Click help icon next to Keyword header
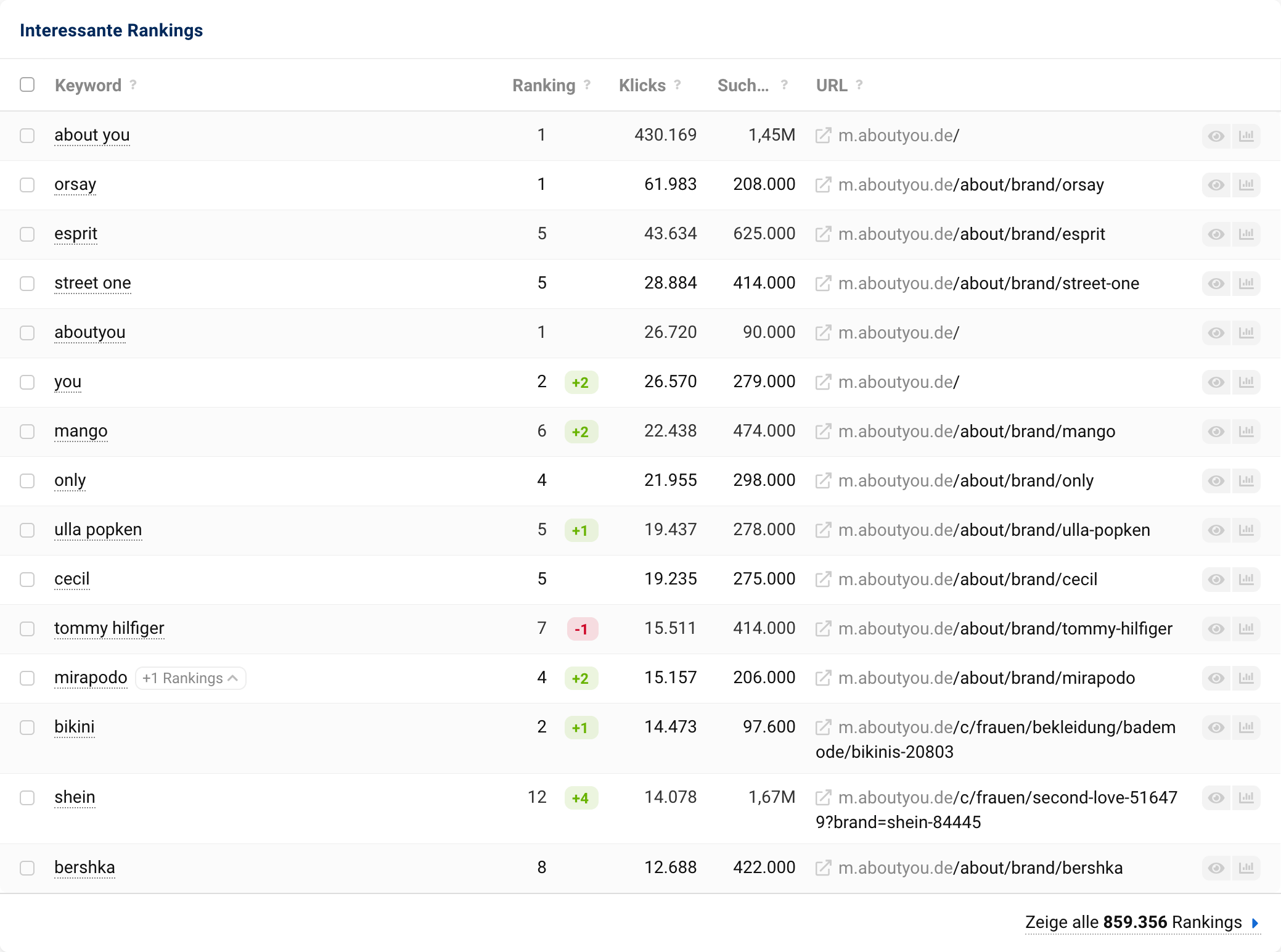The width and height of the screenshot is (1281, 952). (133, 85)
